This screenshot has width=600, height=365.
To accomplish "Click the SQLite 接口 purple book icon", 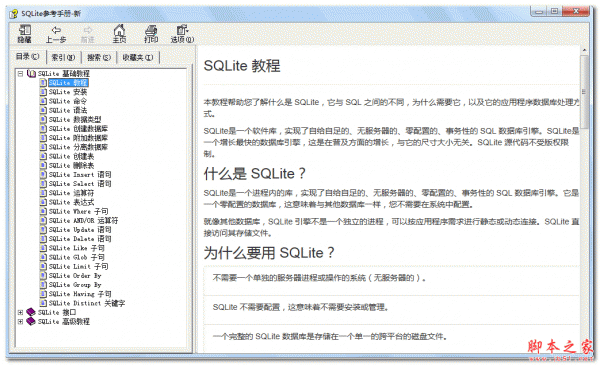I will 31,312.
